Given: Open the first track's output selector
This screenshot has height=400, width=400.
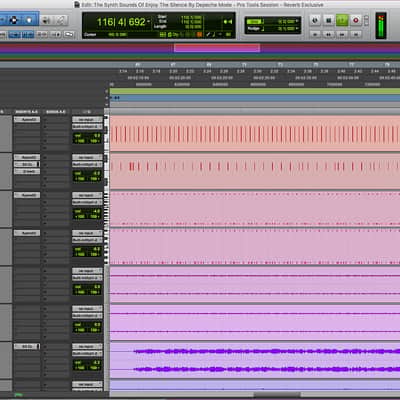Looking at the screenshot, I should [87, 126].
